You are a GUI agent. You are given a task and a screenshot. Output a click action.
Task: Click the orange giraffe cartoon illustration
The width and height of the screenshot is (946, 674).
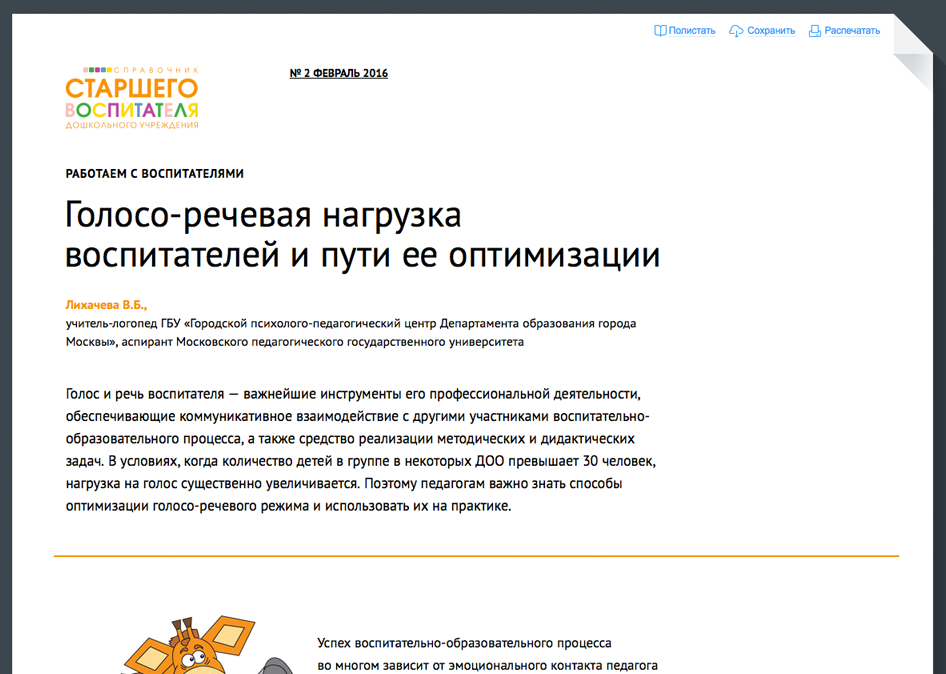coord(208,644)
